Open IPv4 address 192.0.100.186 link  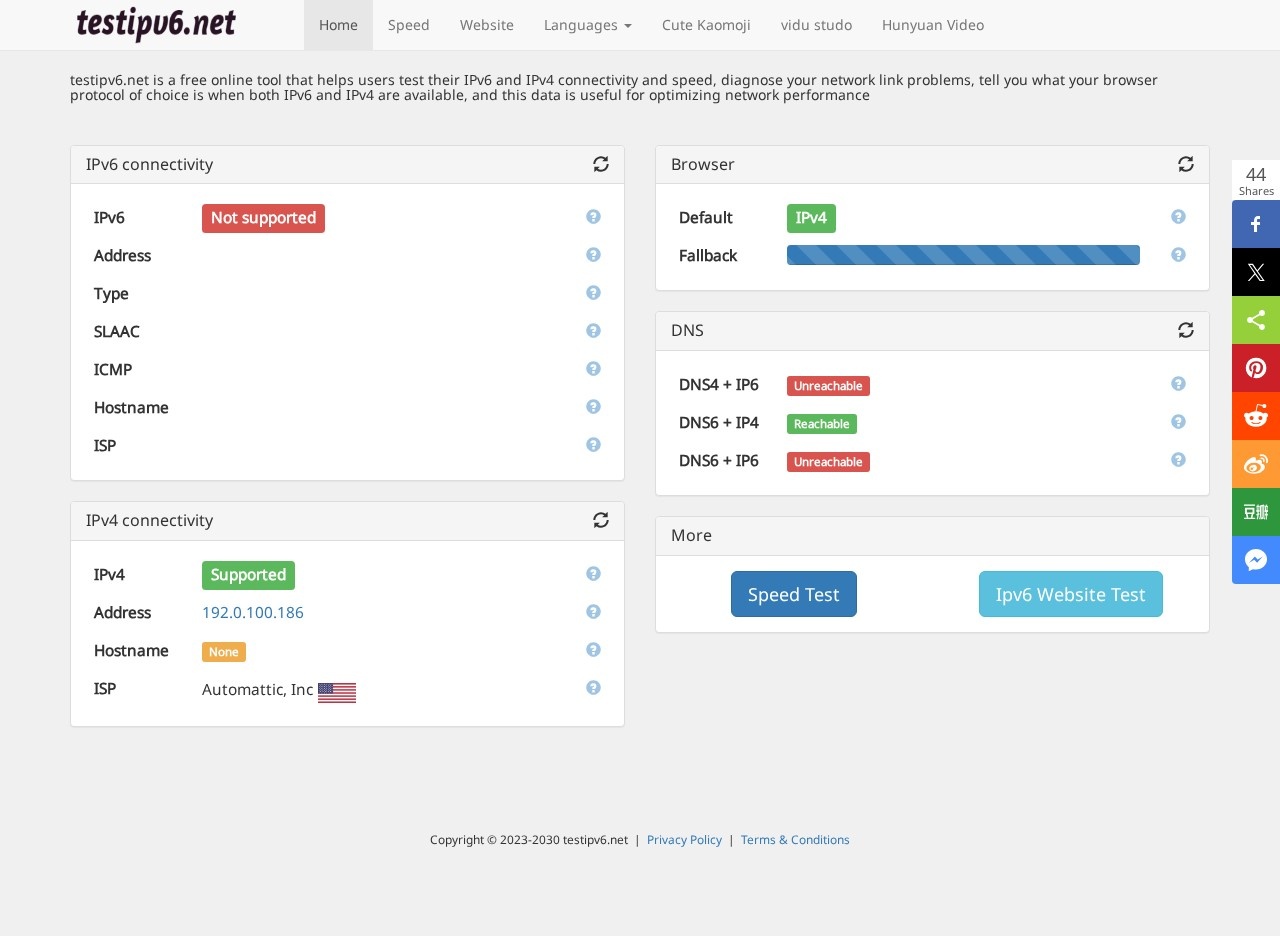pos(253,613)
